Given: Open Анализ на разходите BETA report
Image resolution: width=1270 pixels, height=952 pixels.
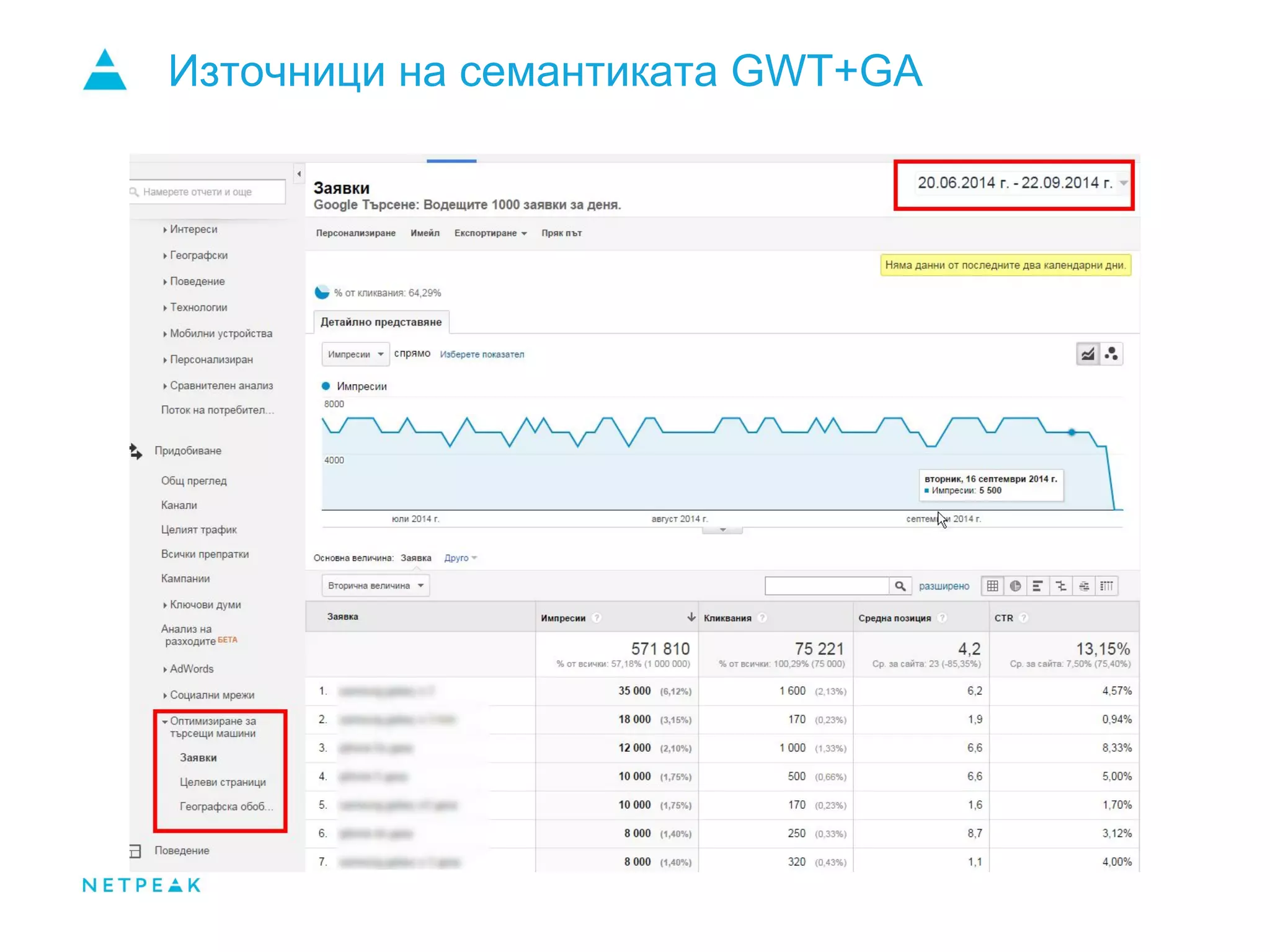Looking at the screenshot, I should [199, 635].
